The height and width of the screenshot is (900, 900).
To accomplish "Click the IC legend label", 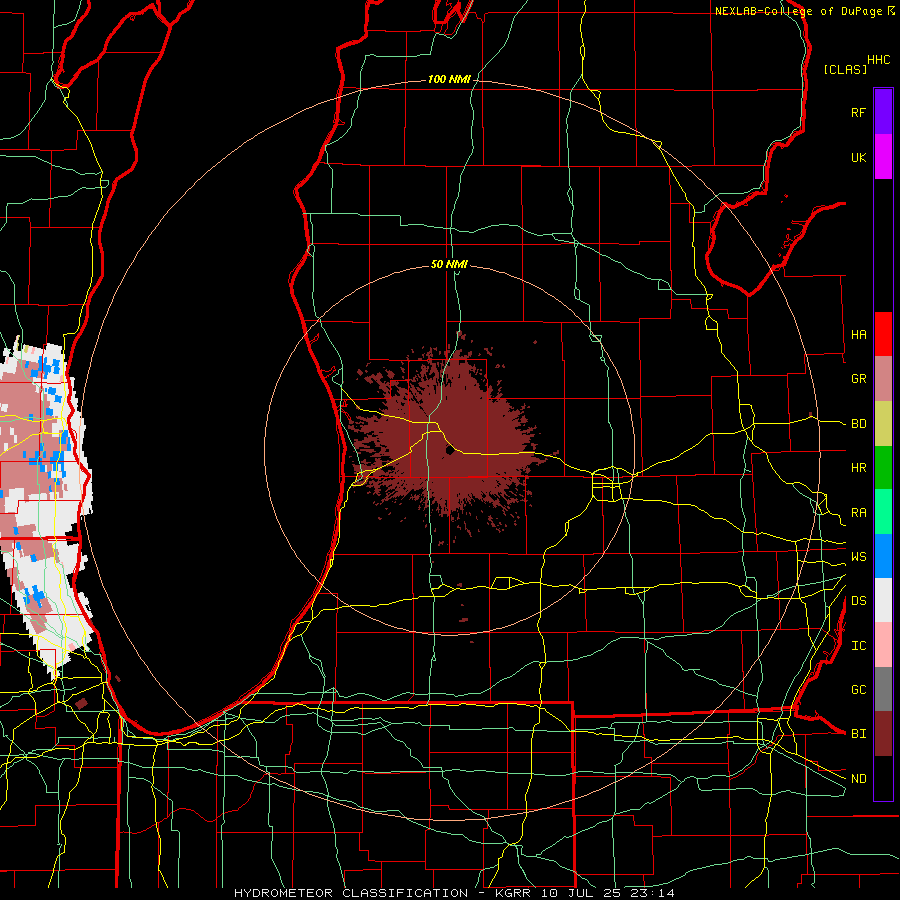I will click(859, 645).
